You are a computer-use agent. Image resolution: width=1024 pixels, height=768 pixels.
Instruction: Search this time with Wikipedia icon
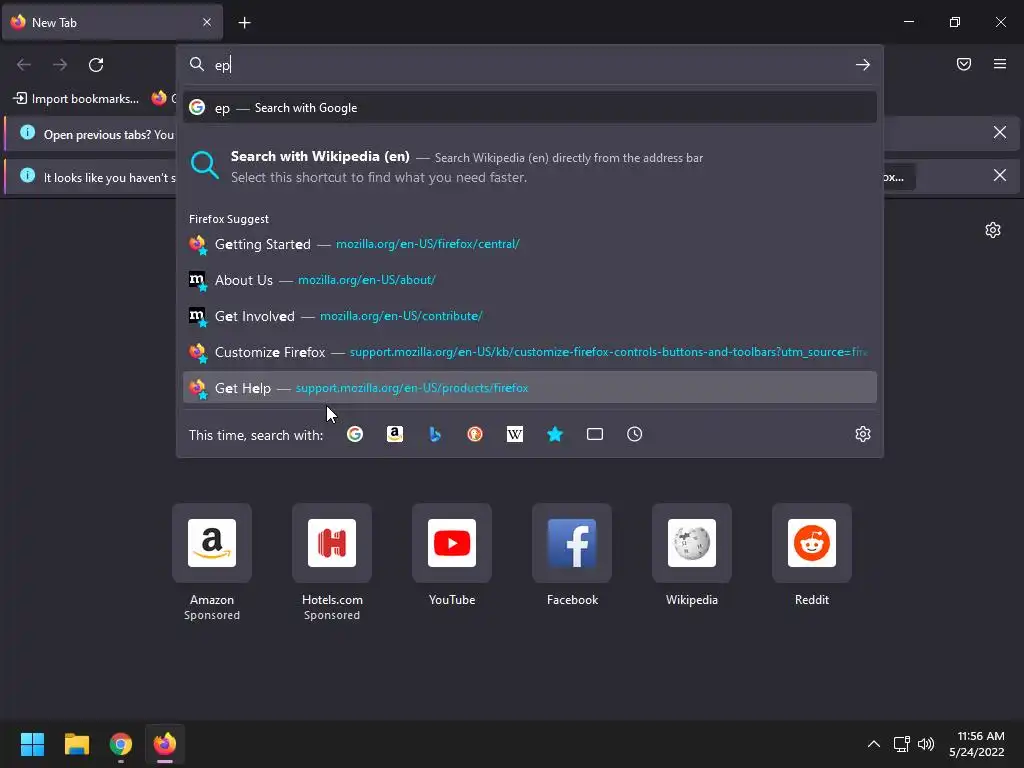[515, 434]
